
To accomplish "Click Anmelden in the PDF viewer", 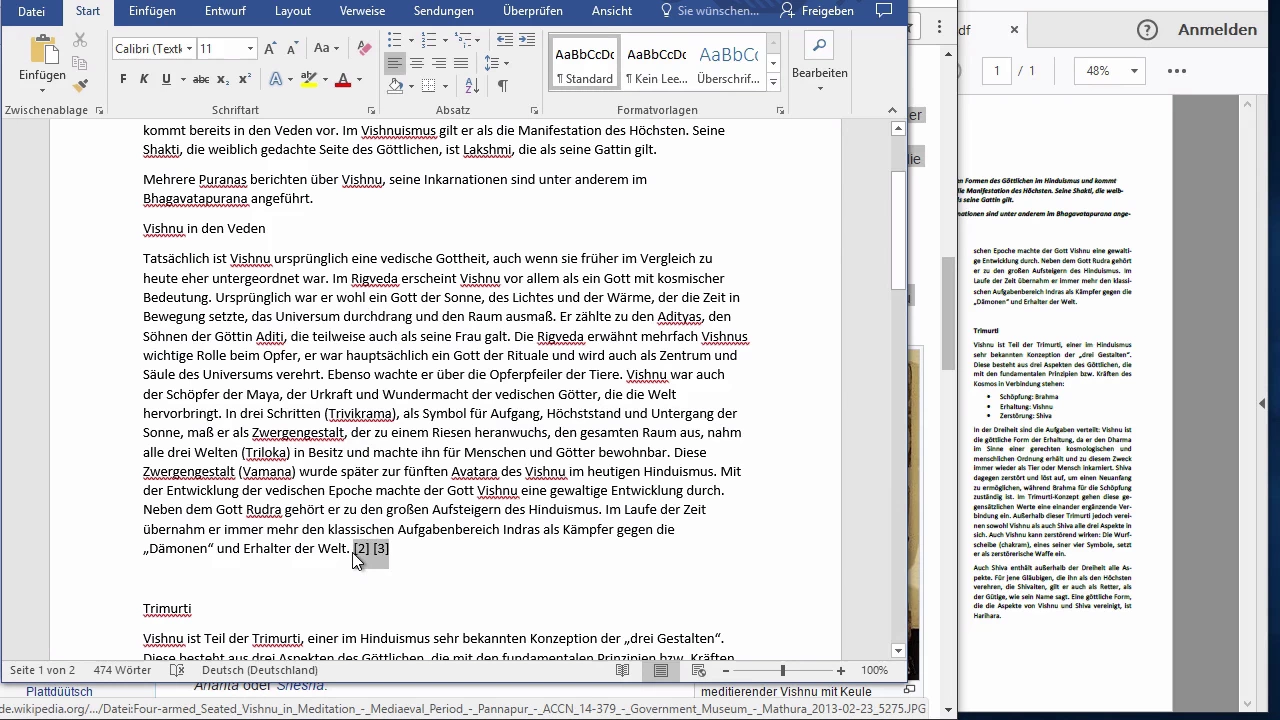I will (x=1217, y=30).
